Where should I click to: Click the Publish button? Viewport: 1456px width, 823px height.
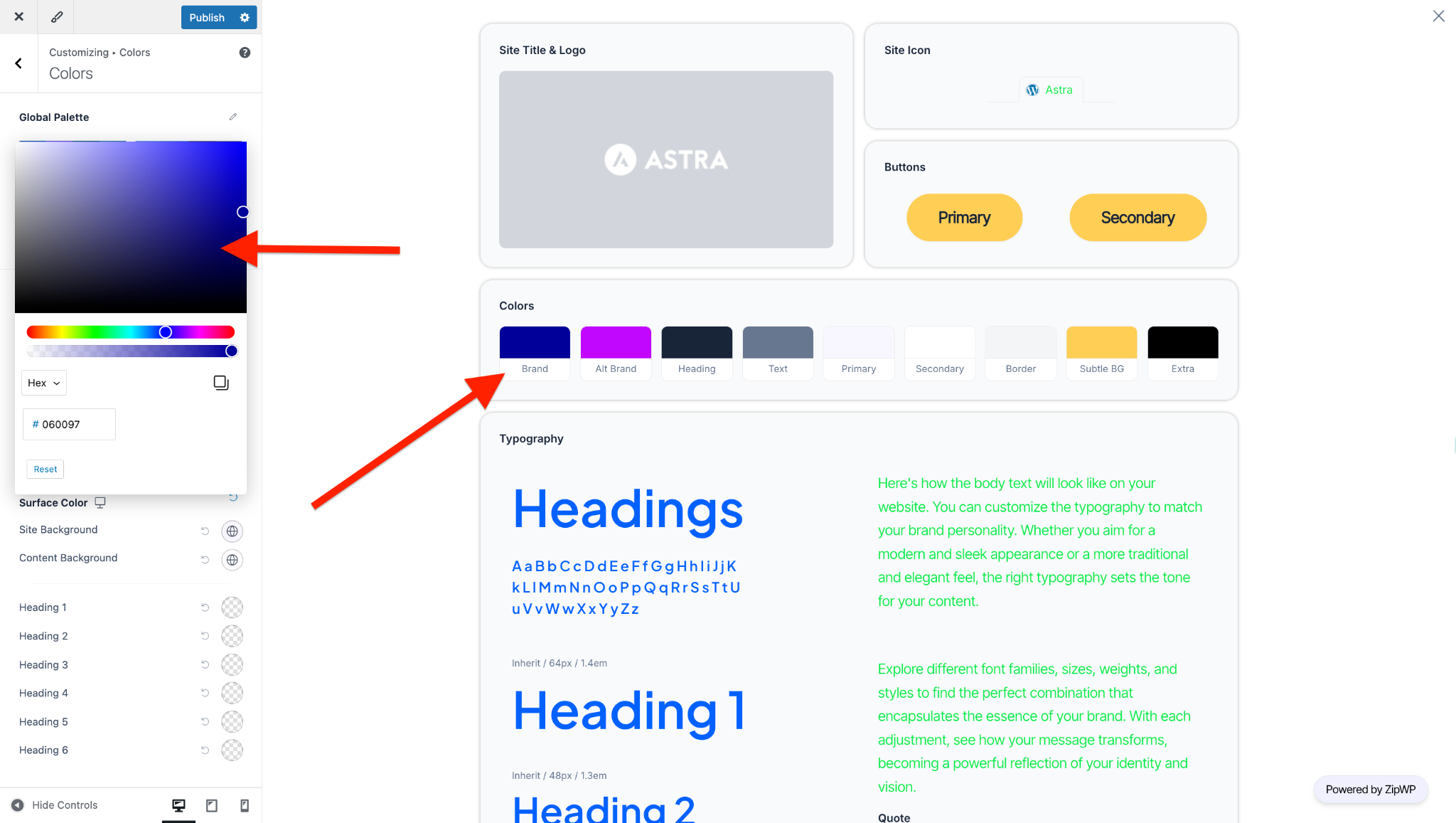(x=206, y=17)
